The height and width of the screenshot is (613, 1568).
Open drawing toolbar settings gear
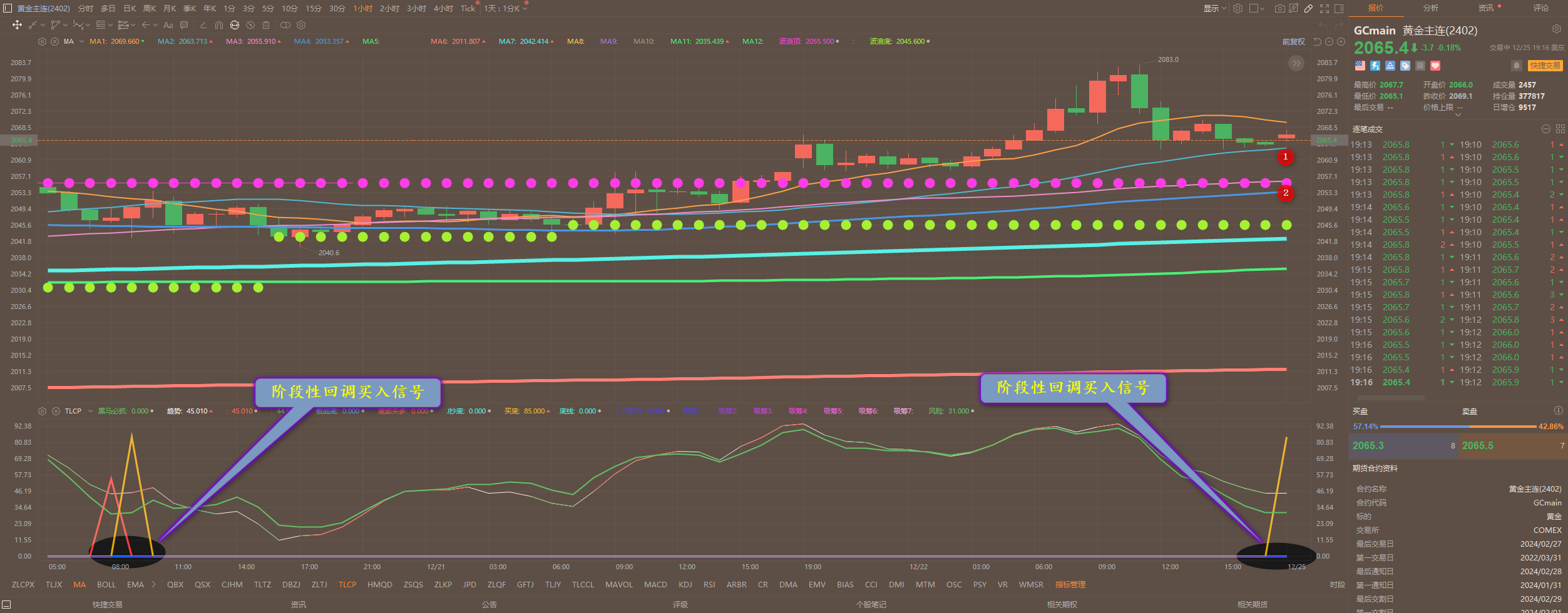click(x=301, y=25)
